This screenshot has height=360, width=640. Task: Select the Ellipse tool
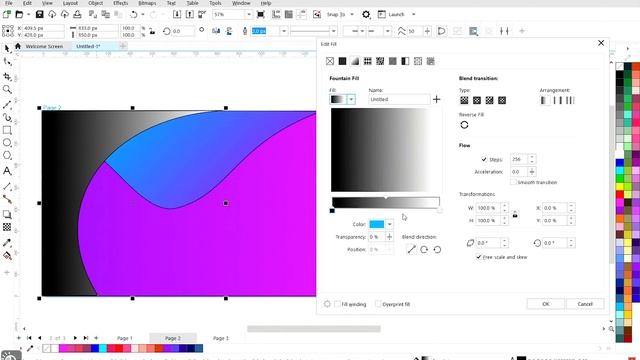pos(7,143)
